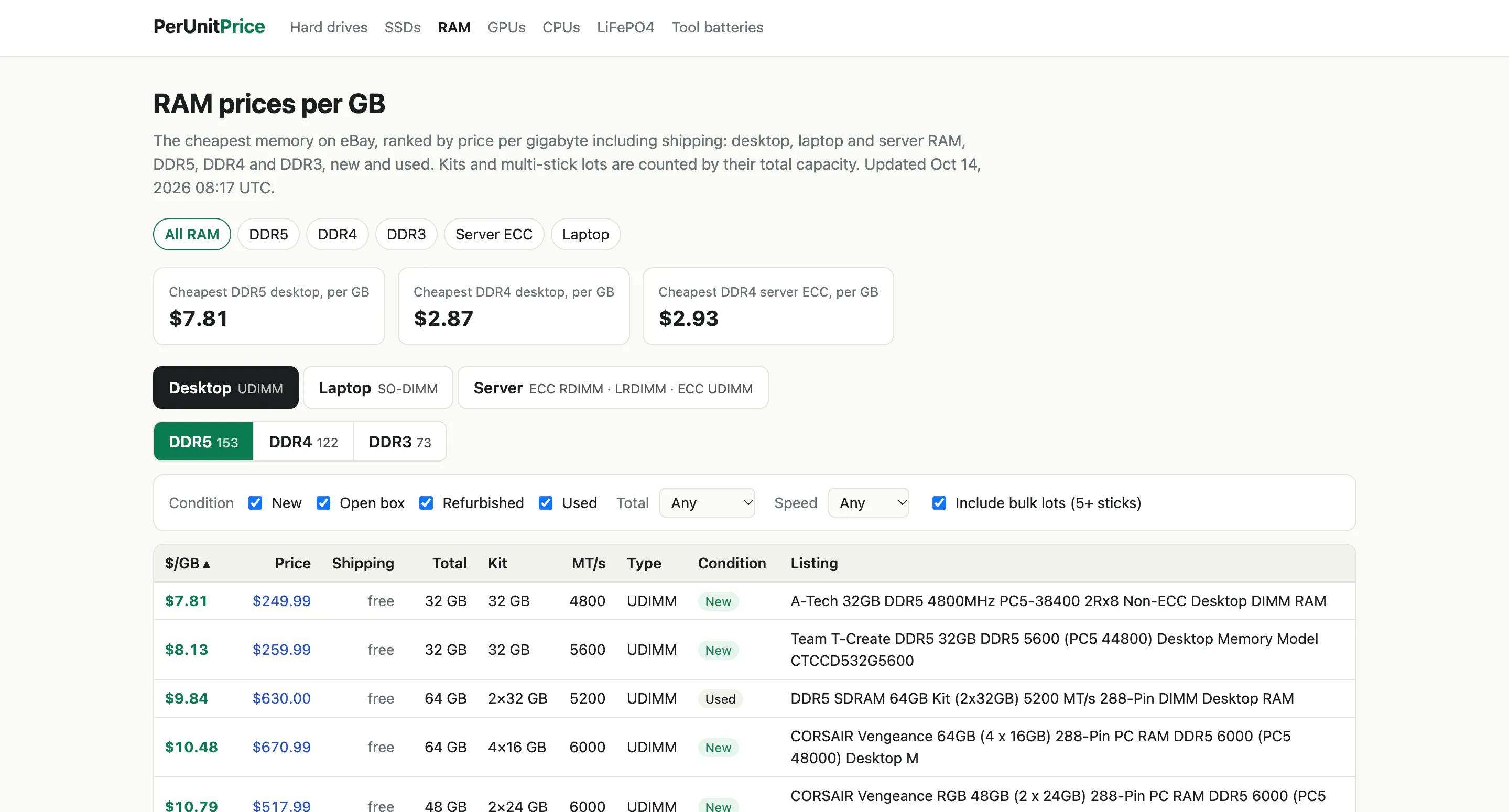Filter by DDR4 pill
The width and height of the screenshot is (1509, 812).
(x=338, y=234)
